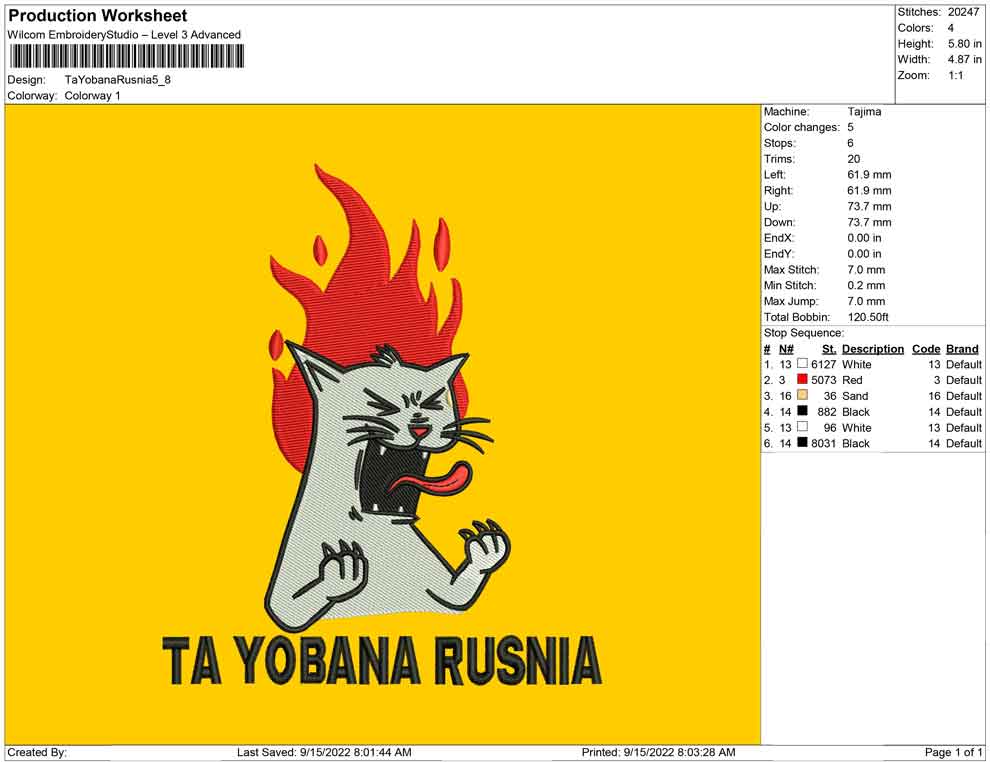
Task: Click the 'Stop Sequence:' heading
Action: pos(803,333)
